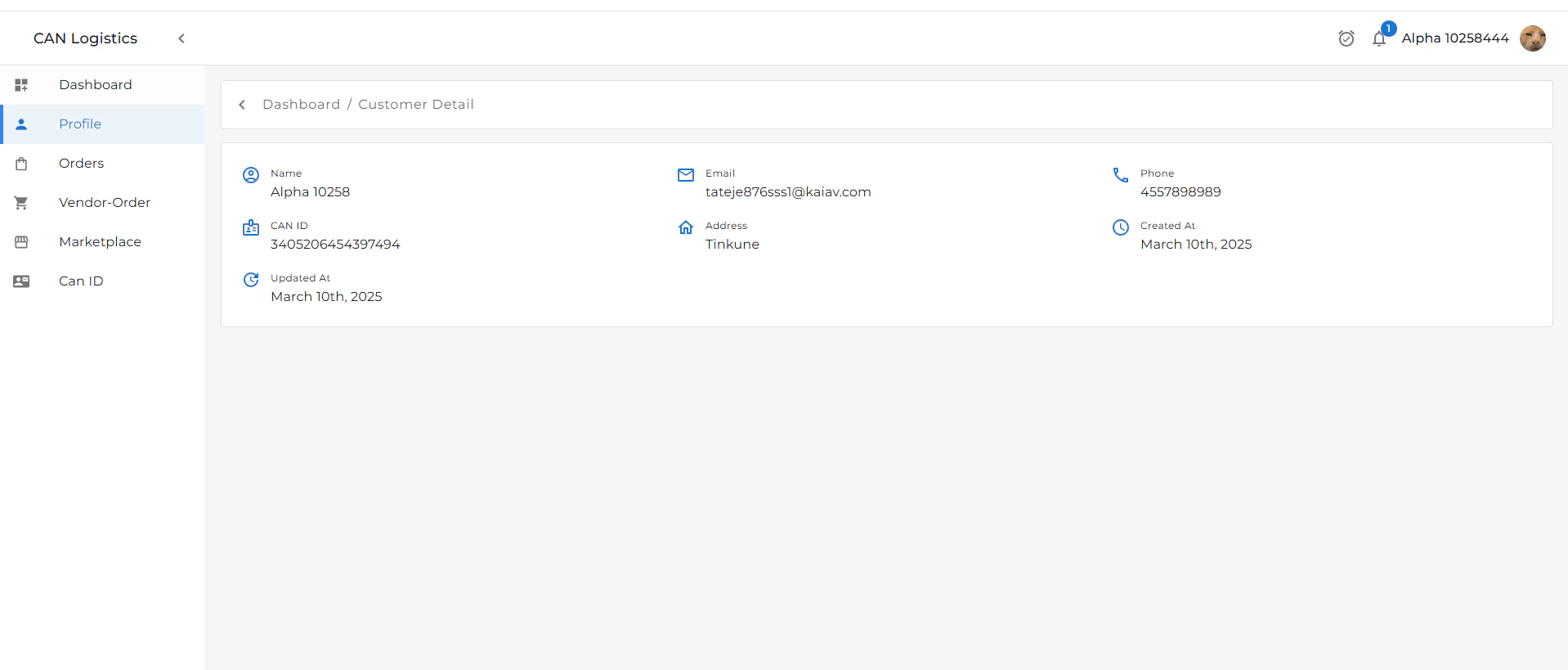The image size is (1568, 670).
Task: Select the Can ID card icon
Action: tap(21, 281)
